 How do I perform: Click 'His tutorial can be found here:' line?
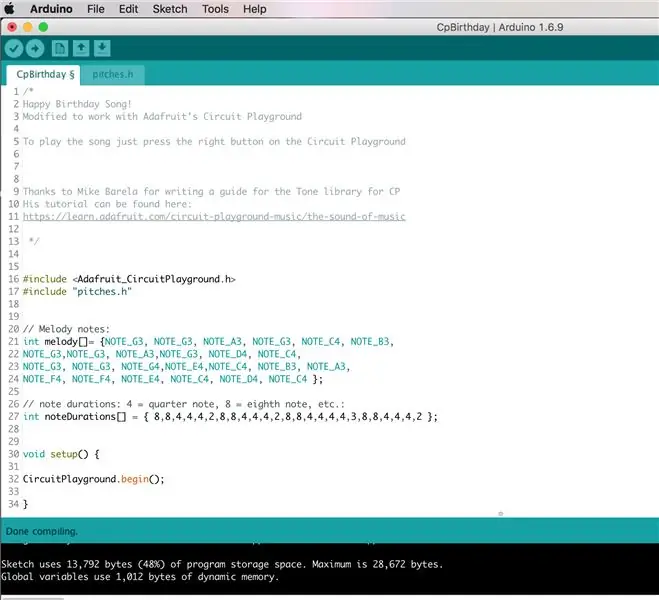(107, 204)
